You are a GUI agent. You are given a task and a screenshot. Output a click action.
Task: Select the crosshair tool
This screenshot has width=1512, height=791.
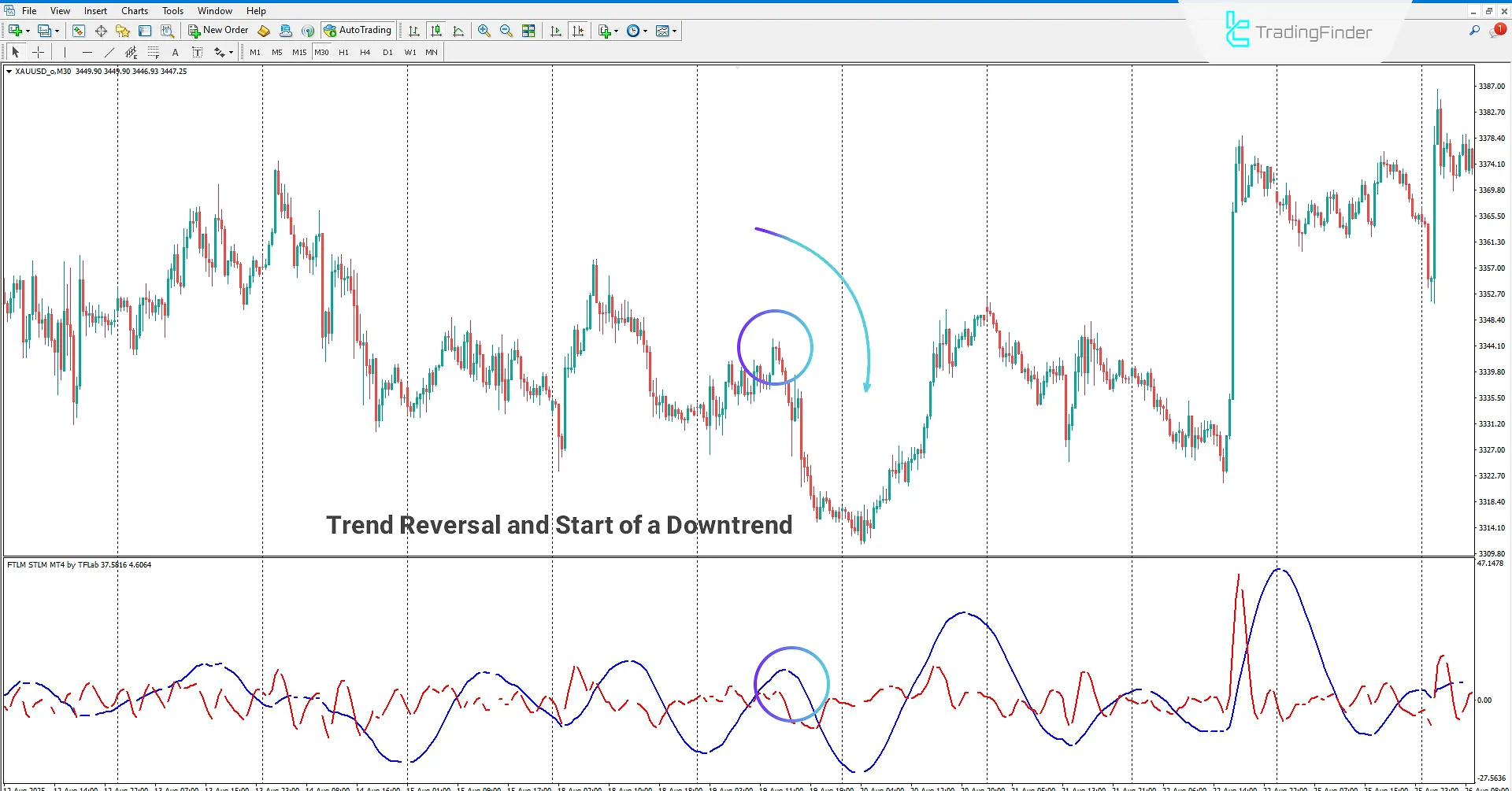click(x=38, y=52)
